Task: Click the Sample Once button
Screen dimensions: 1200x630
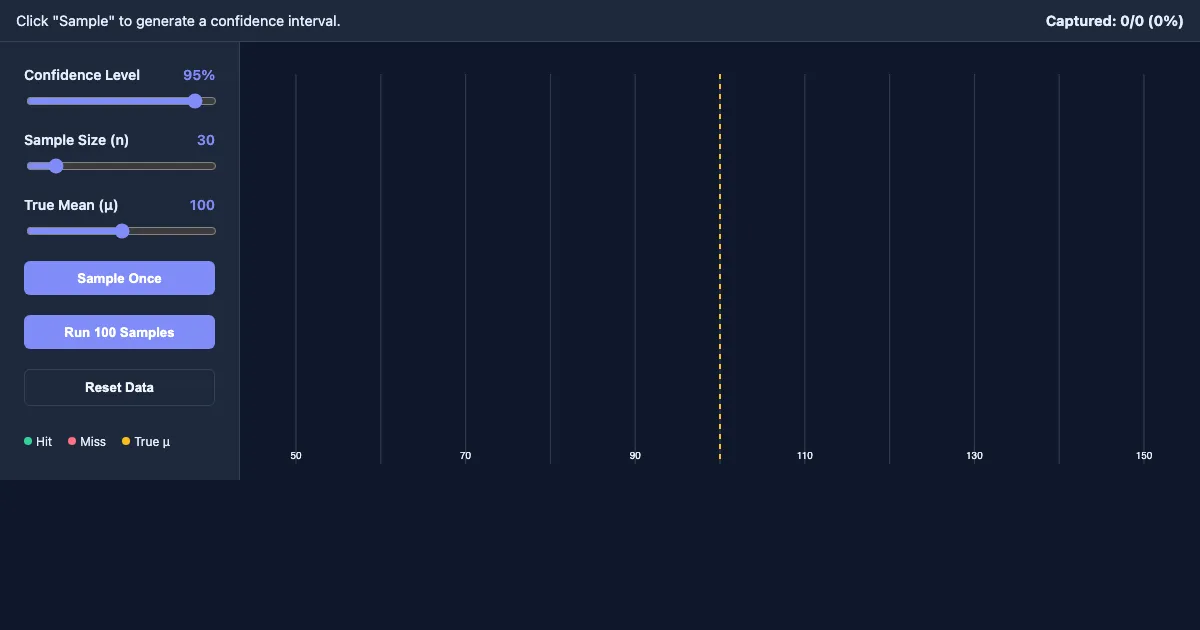Action: pyautogui.click(x=119, y=278)
